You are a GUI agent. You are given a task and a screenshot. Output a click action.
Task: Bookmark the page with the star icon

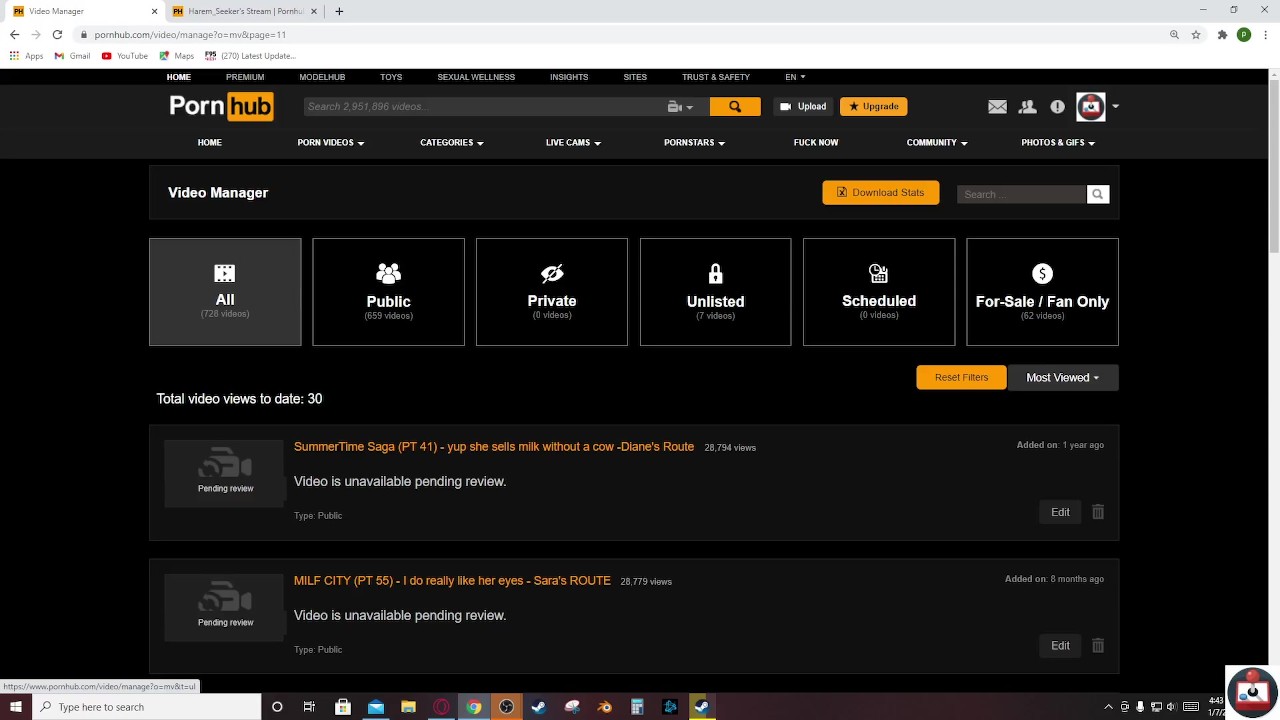pos(1196,34)
